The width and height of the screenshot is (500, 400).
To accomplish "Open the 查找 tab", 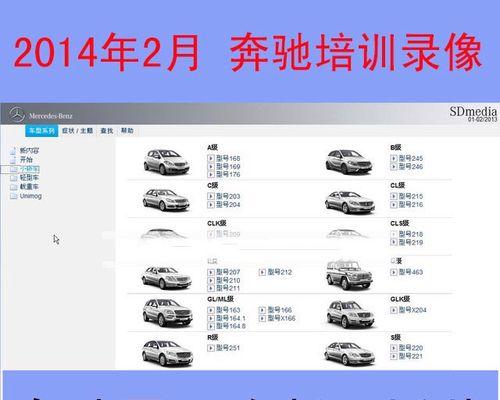I will pos(107,131).
